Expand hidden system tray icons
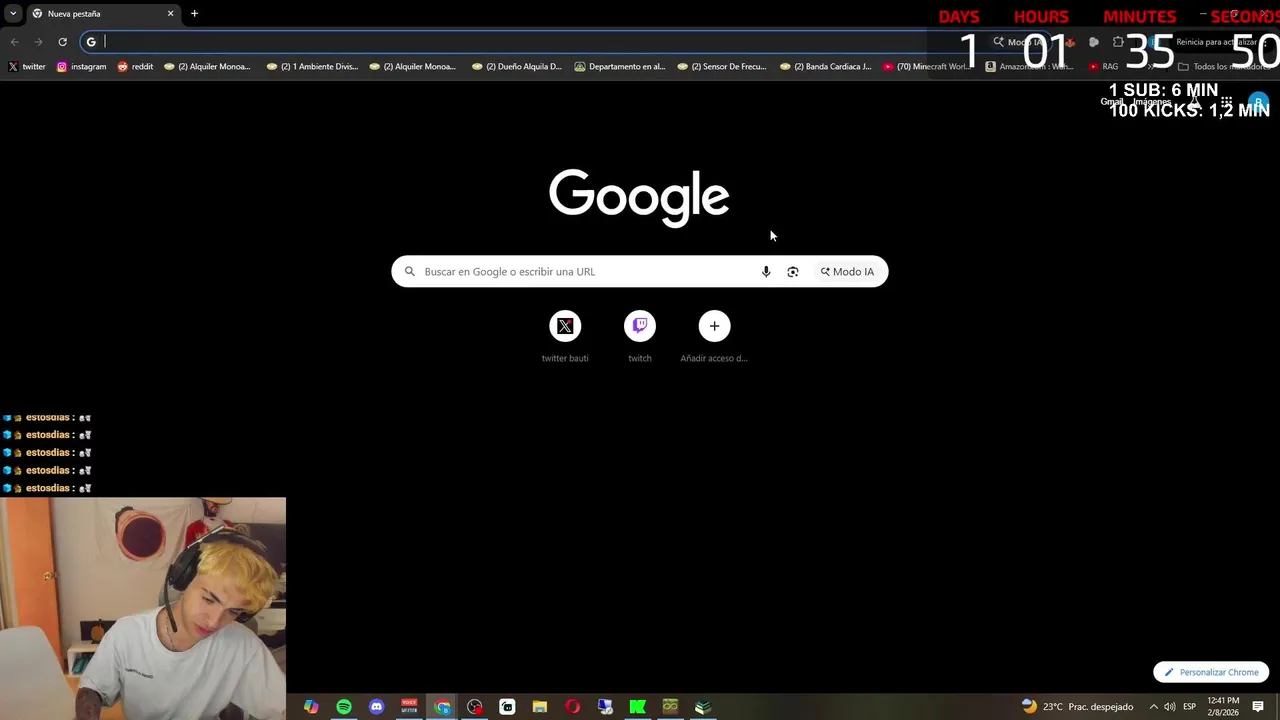This screenshot has width=1280, height=720. [1153, 707]
